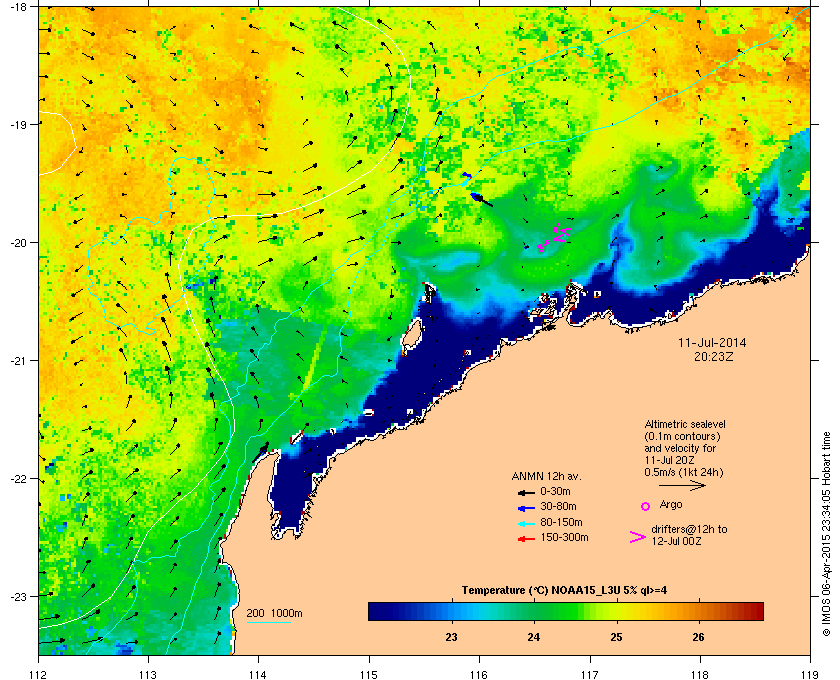Click latitude axis label -19
This screenshot has width=840, height=680.
[x=18, y=125]
